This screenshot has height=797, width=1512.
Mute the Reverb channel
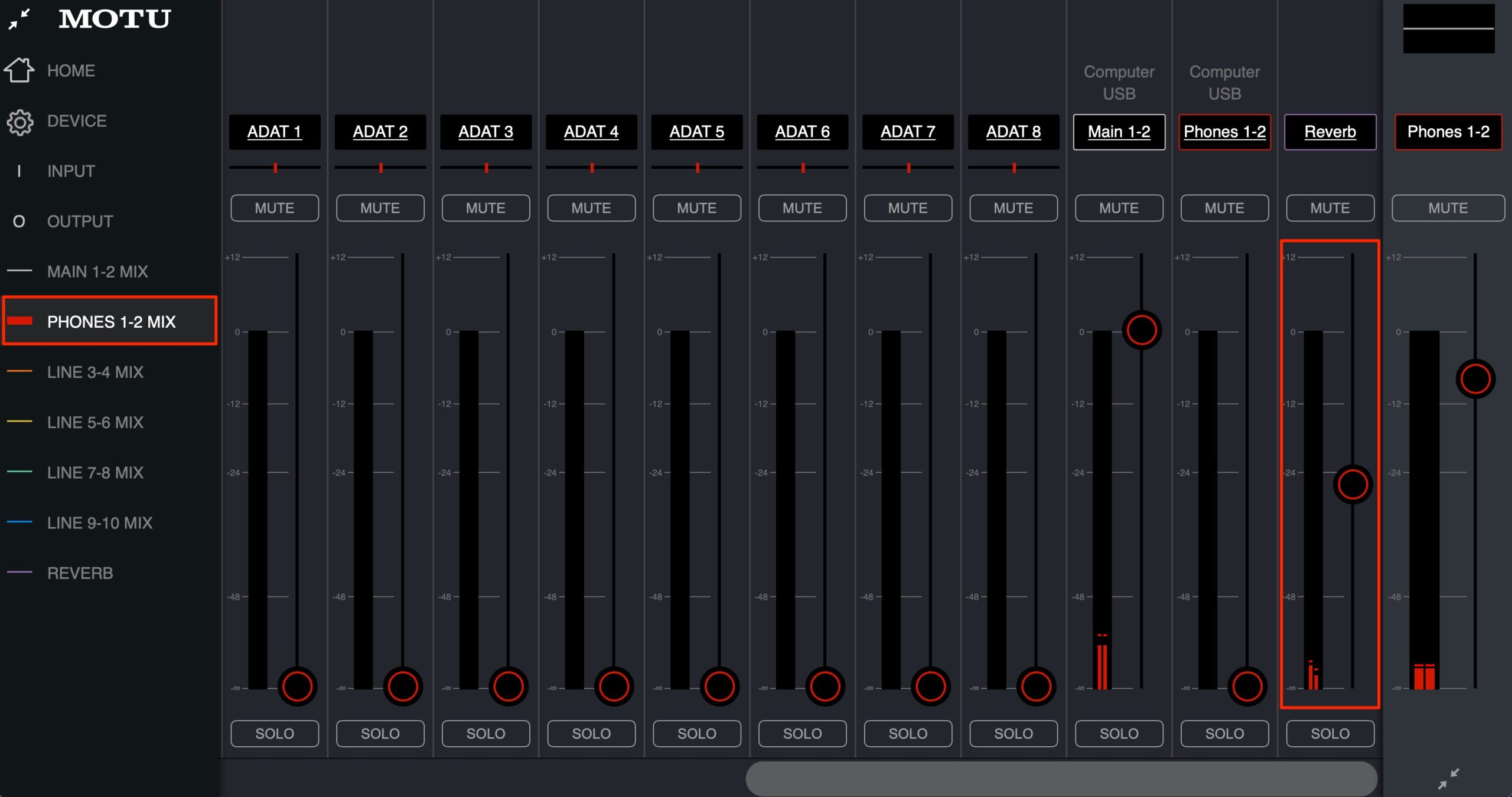[x=1330, y=208]
